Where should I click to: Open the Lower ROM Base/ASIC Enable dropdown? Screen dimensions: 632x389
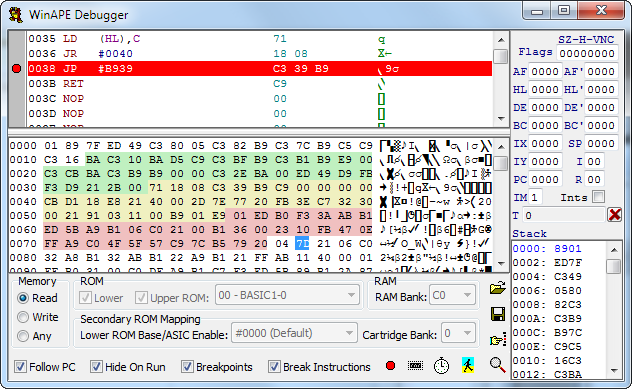[294, 333]
